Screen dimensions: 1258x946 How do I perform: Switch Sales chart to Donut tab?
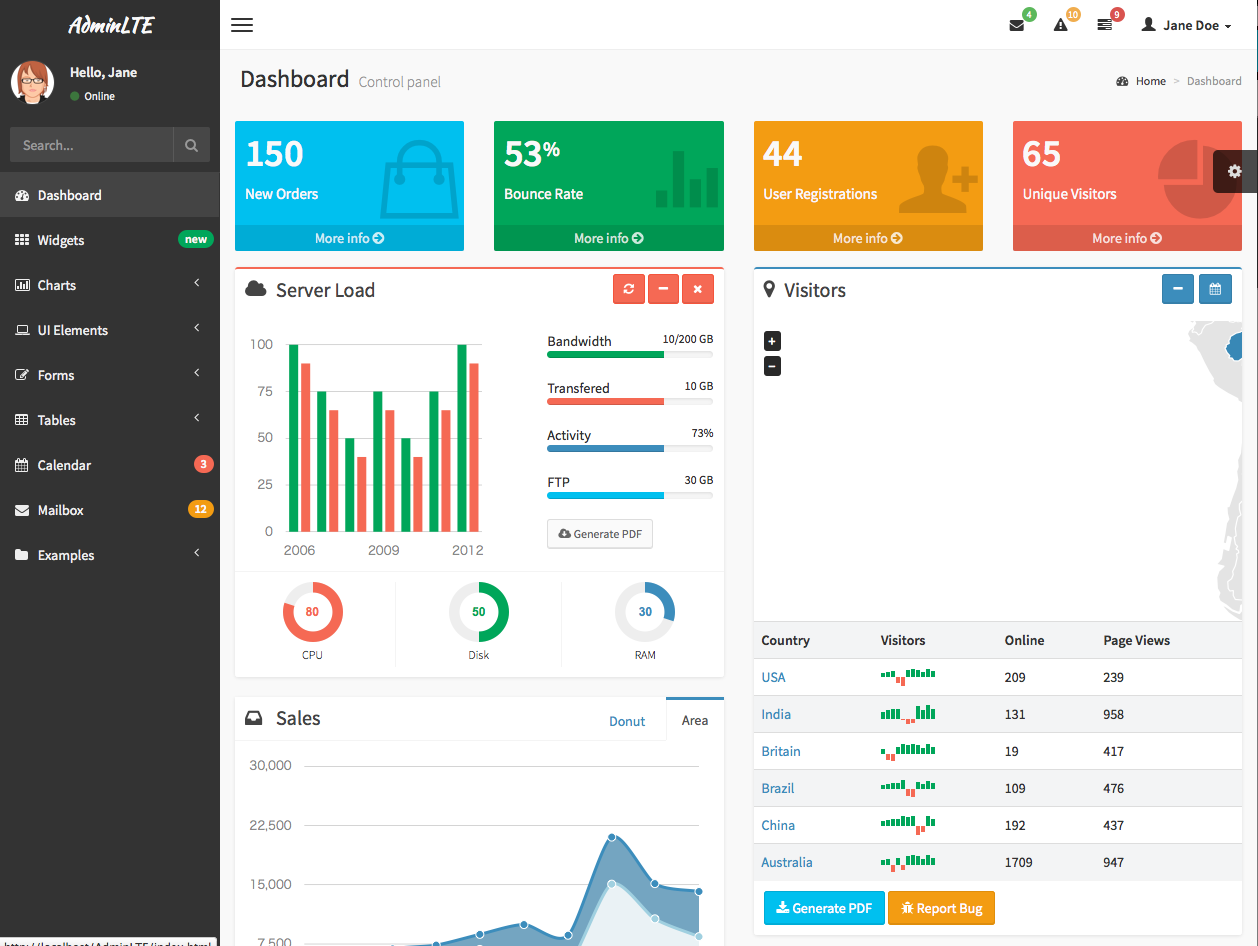point(627,721)
